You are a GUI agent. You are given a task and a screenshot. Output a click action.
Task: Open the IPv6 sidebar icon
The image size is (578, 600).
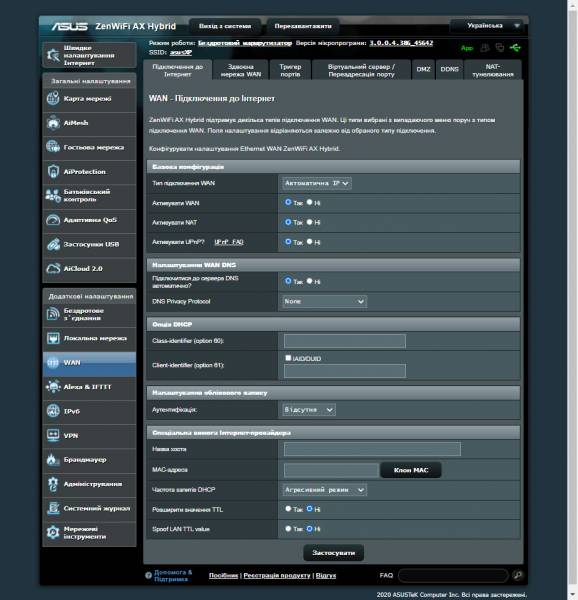click(x=53, y=411)
